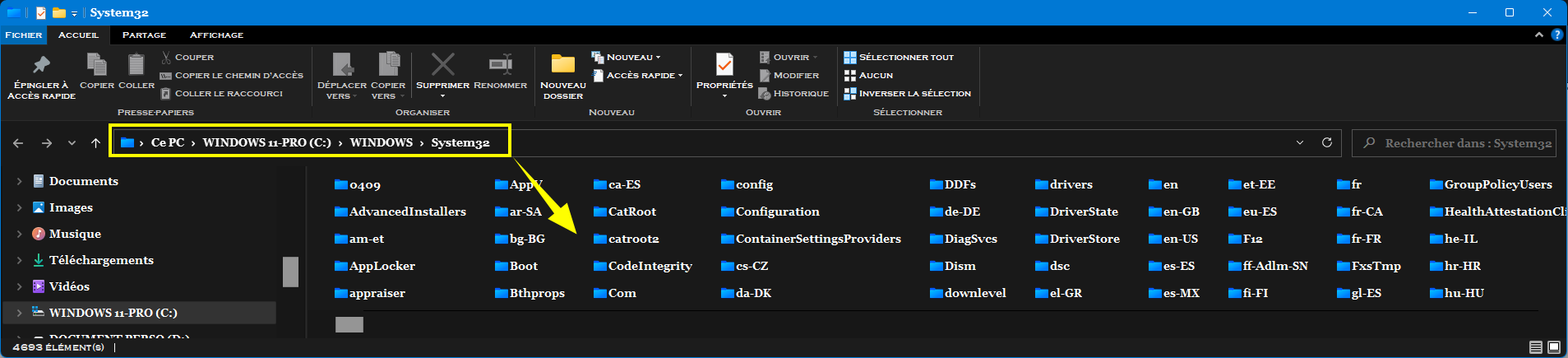Screen dimensions: 1568x358
Task: Click the Copier icon in Presse-papiers
Action: pos(96,65)
